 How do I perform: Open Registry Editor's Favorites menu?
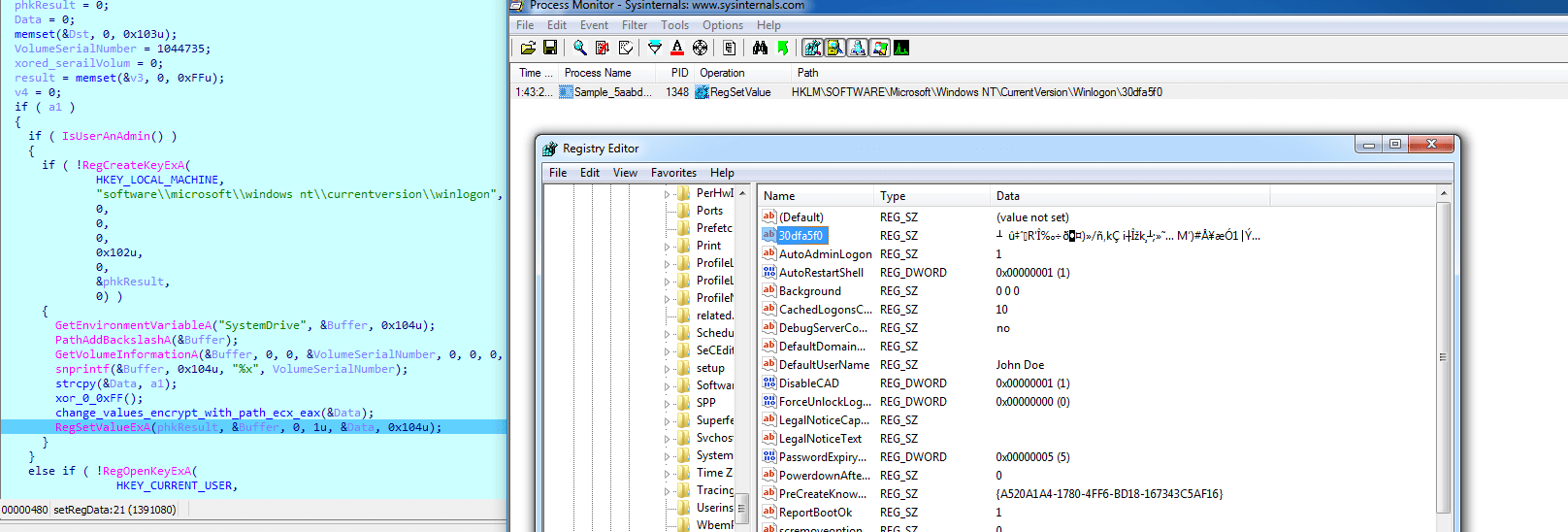673,173
